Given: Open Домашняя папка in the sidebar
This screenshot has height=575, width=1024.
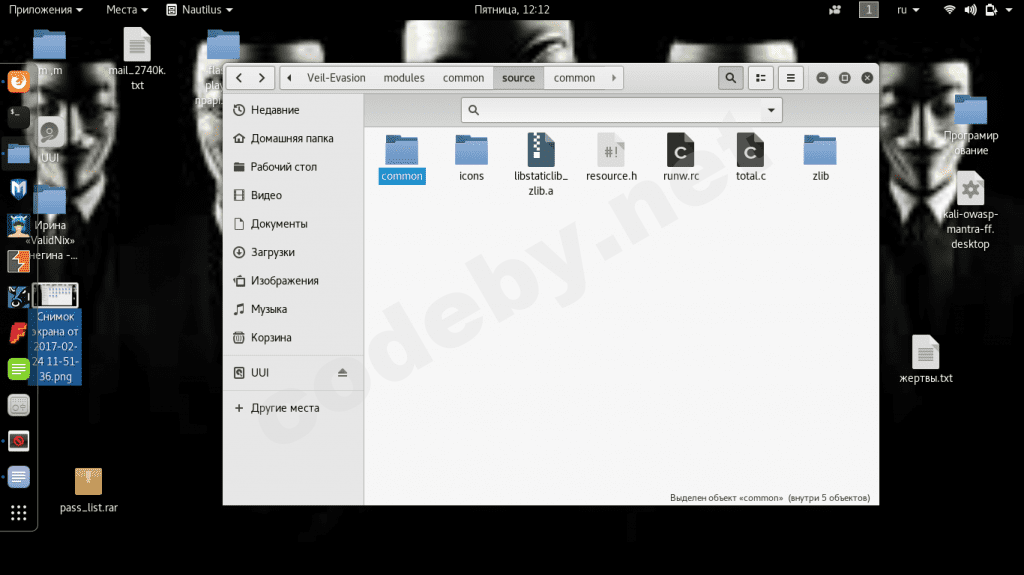Looking at the screenshot, I should click(x=293, y=139).
